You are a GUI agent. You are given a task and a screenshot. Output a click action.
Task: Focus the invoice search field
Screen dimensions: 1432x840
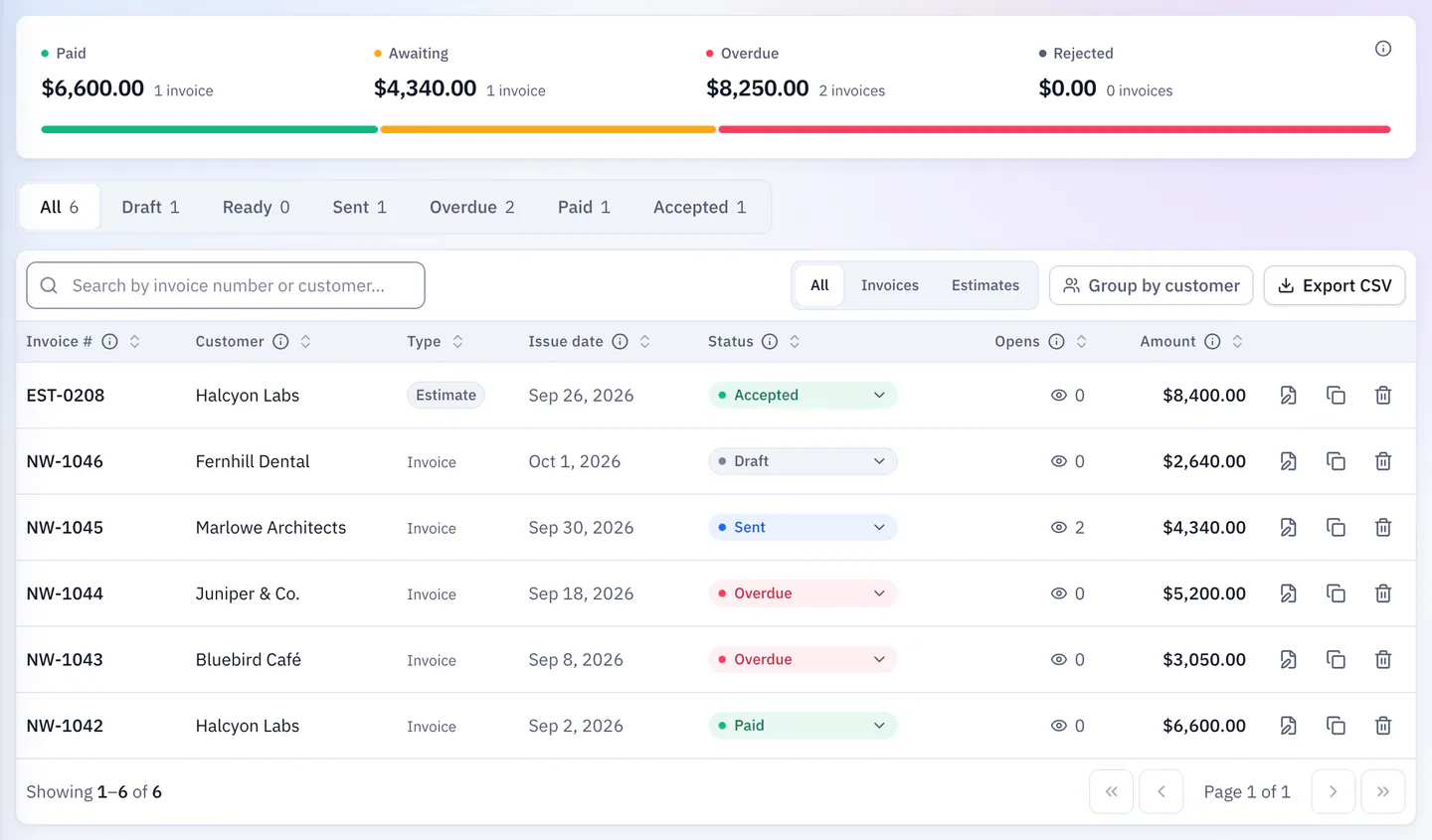[x=226, y=285]
